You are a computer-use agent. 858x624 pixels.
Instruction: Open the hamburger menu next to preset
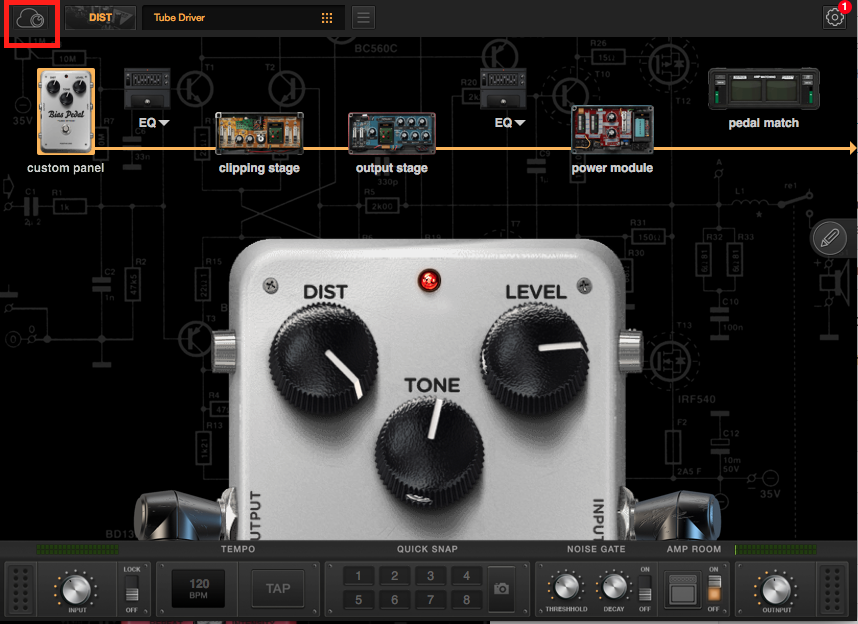click(x=363, y=18)
